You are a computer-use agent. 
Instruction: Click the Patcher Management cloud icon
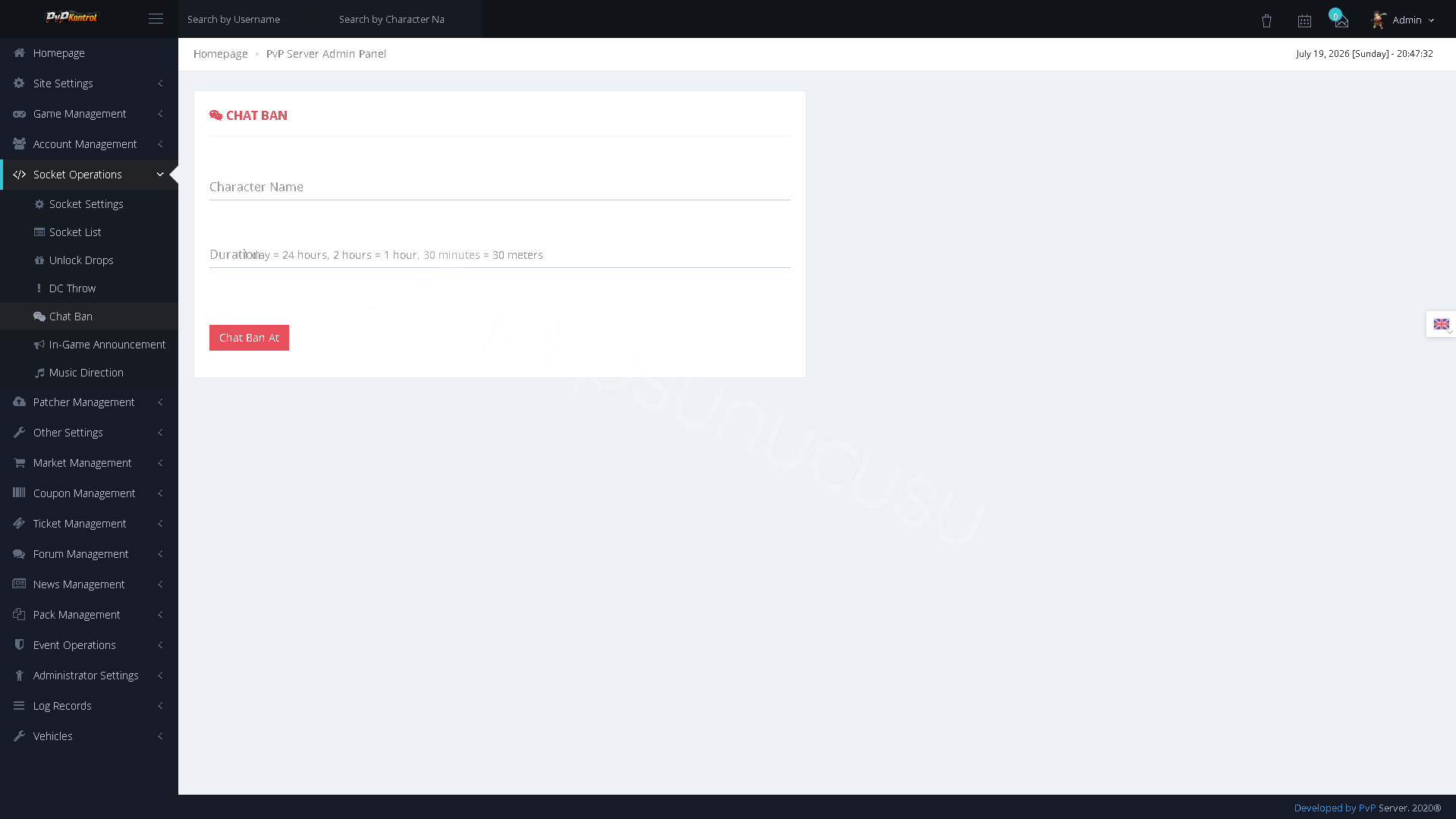tap(19, 402)
